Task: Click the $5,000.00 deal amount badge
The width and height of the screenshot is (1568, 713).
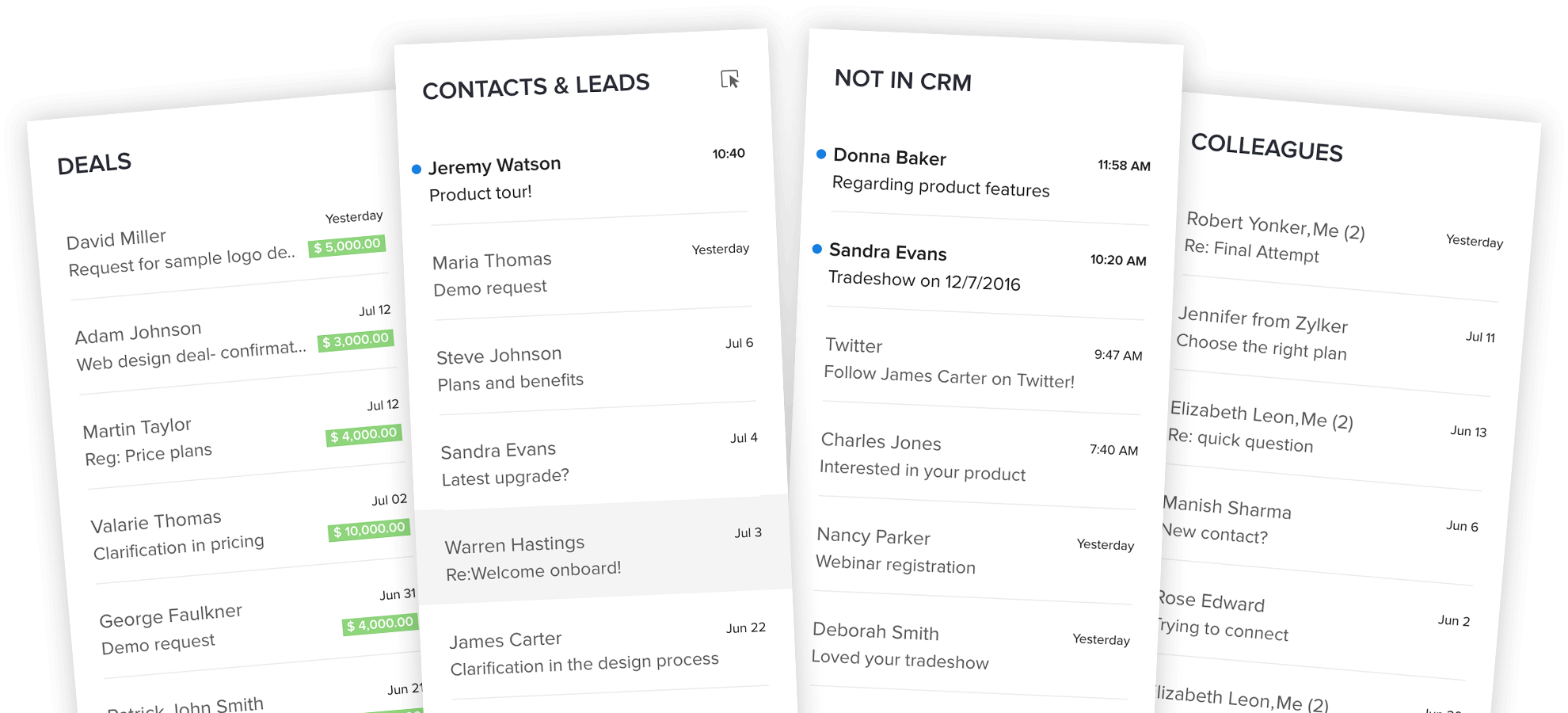Action: click(x=347, y=246)
